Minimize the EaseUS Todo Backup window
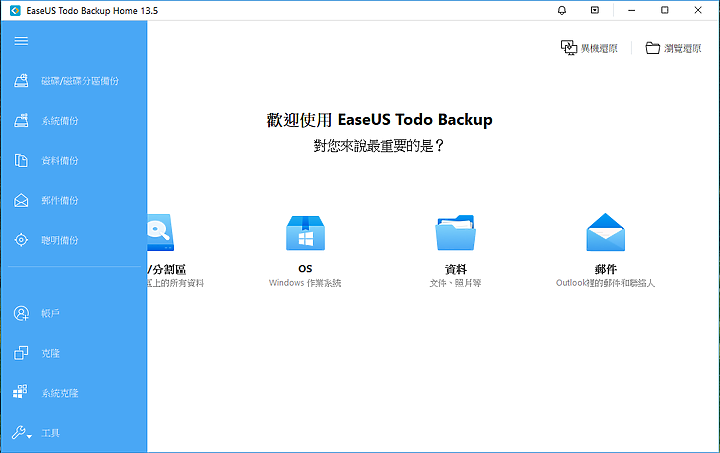720x453 pixels. [x=632, y=10]
